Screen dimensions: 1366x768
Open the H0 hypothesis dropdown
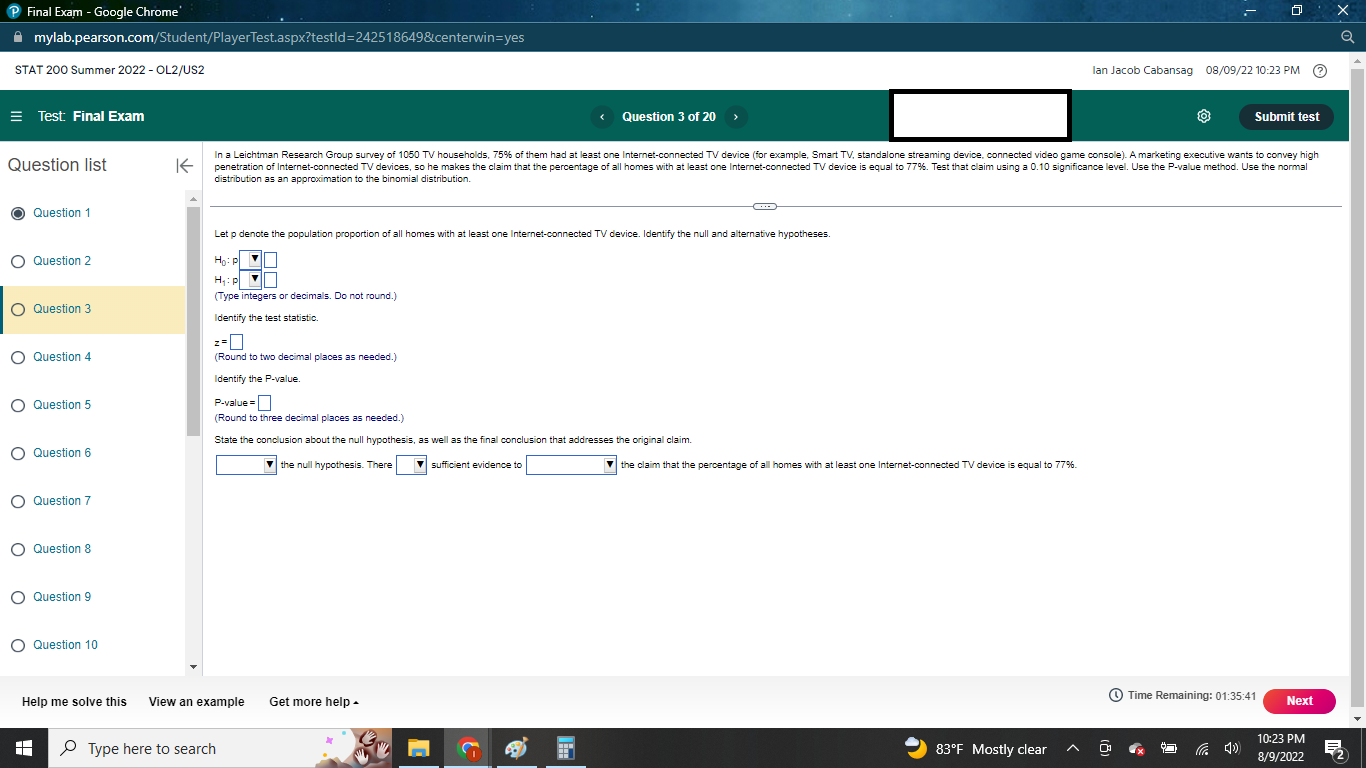pos(252,259)
